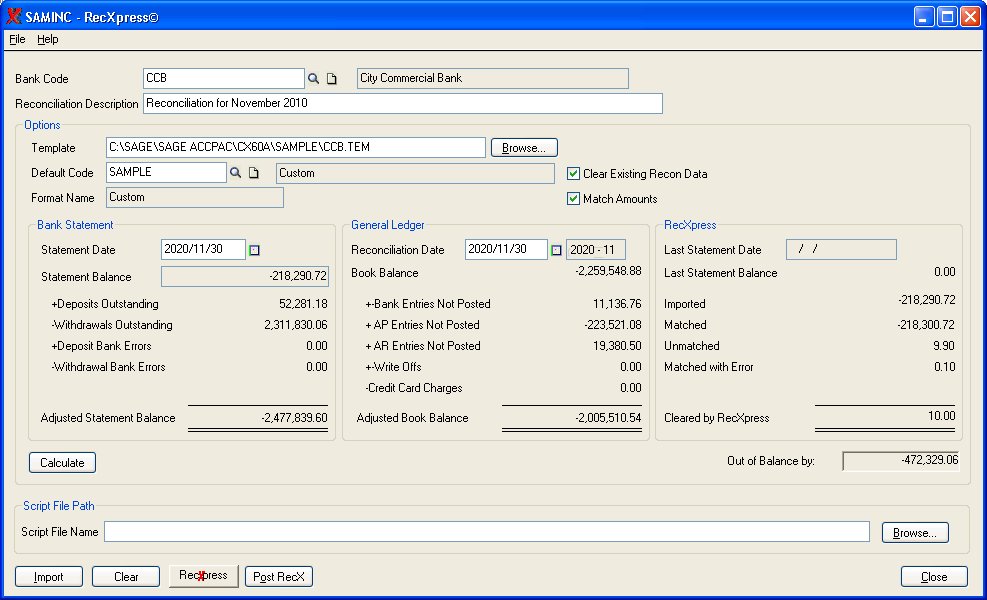Image resolution: width=987 pixels, height=600 pixels.
Task: Click the AR Entries Not Posted value 19,380.50
Action: click(617, 346)
